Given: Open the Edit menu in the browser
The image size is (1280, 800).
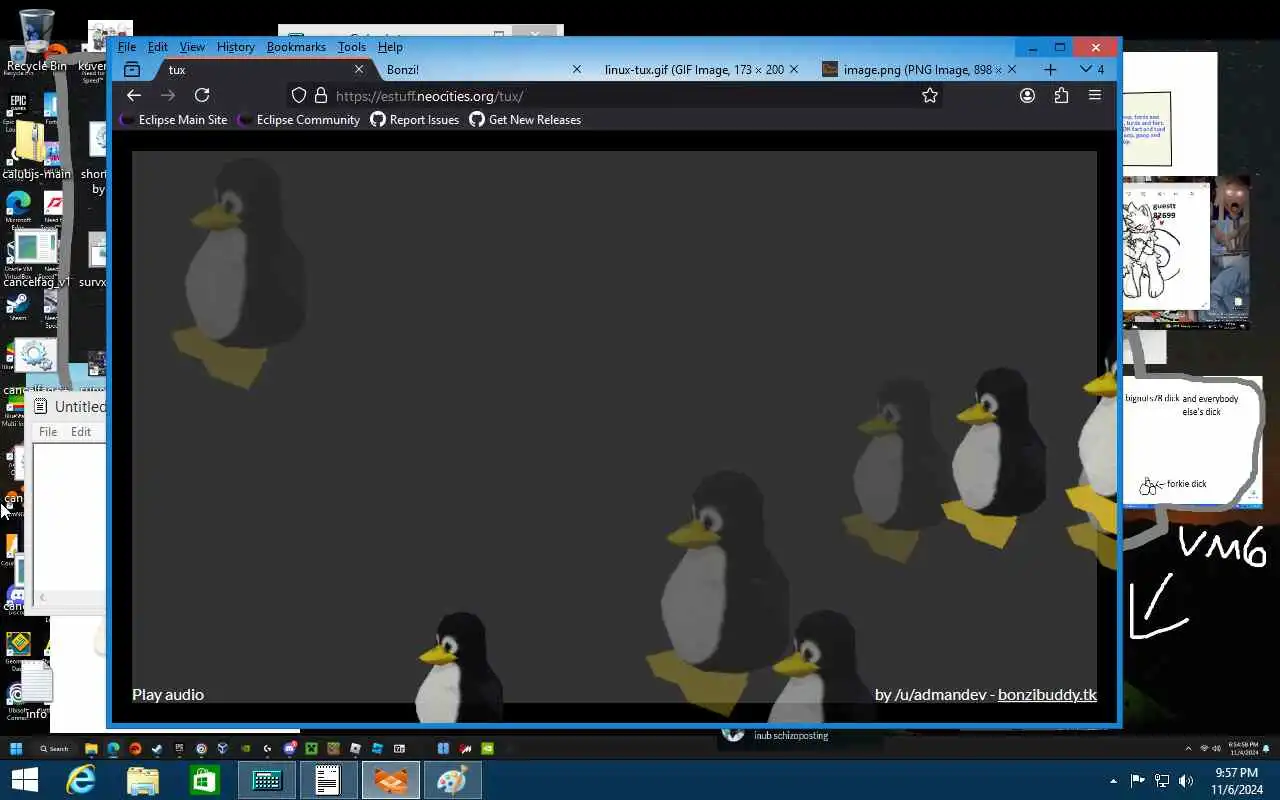Looking at the screenshot, I should click(x=158, y=47).
